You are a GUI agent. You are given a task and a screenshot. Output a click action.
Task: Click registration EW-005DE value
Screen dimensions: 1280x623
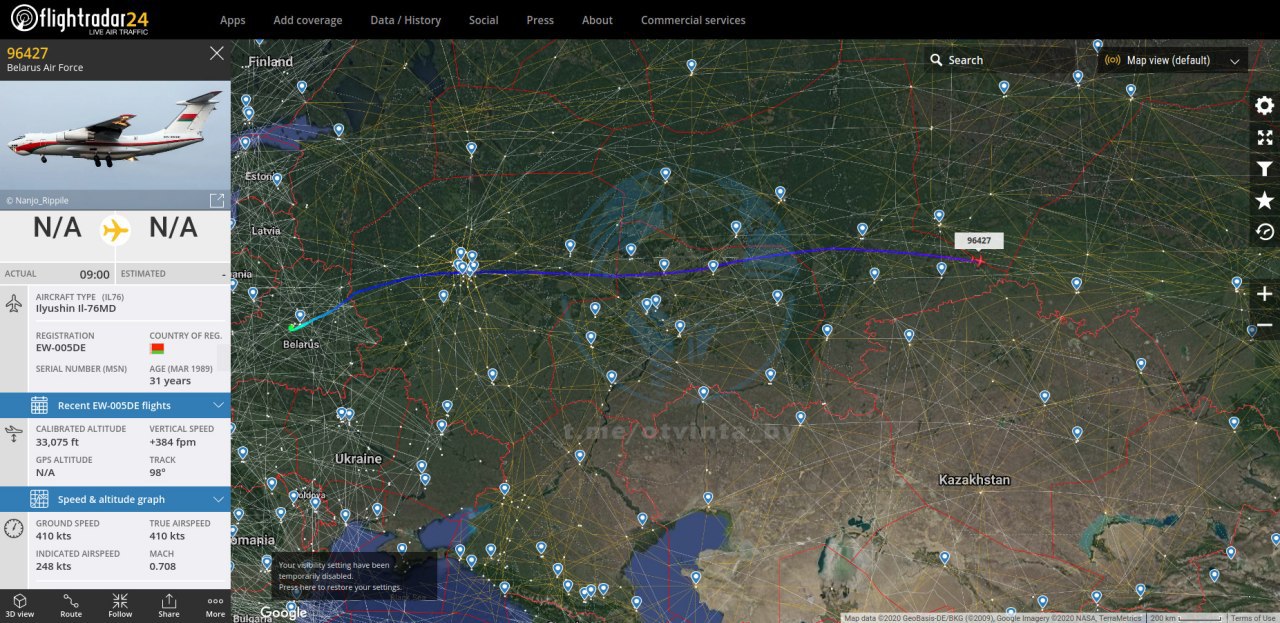pos(61,348)
